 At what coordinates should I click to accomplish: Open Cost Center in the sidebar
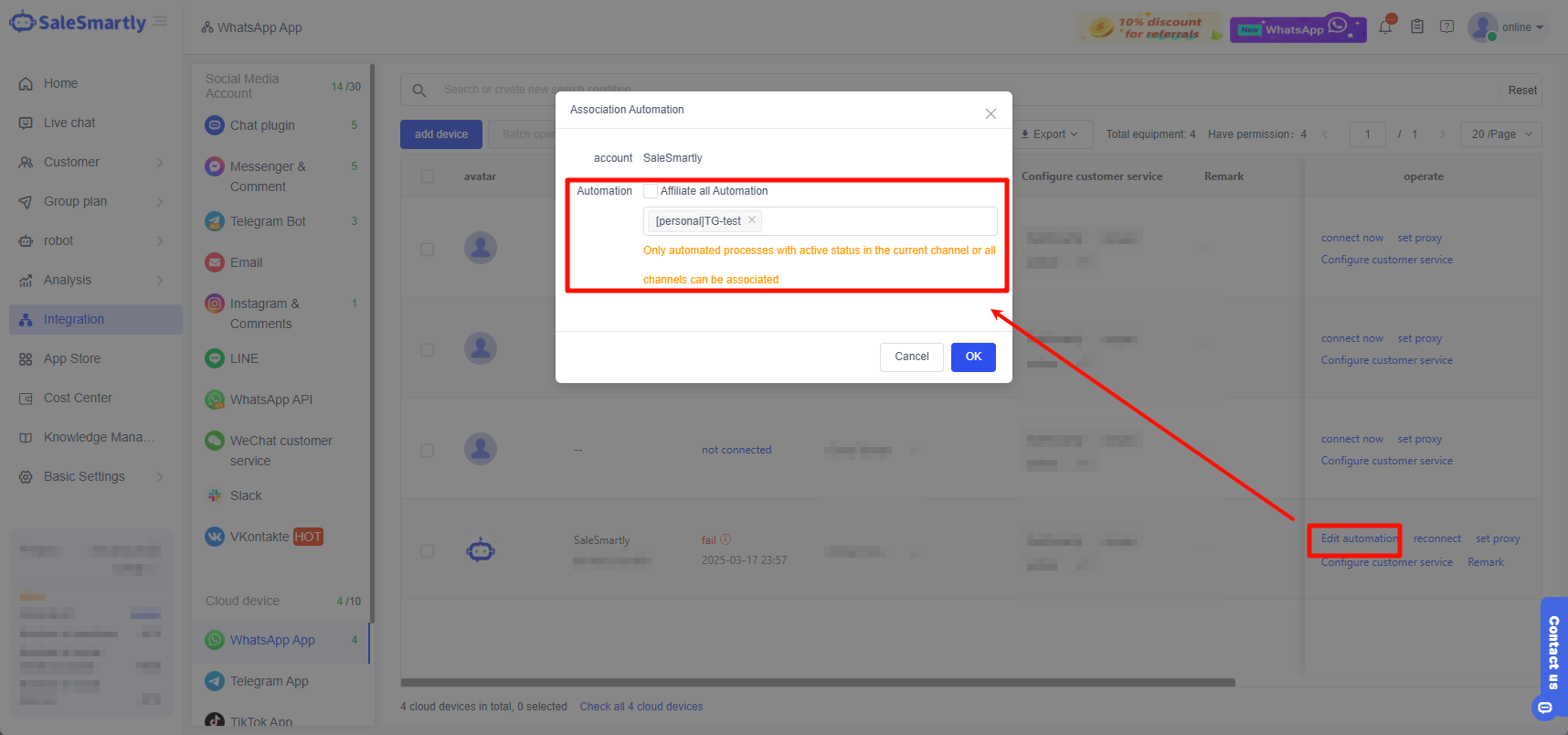coord(78,398)
